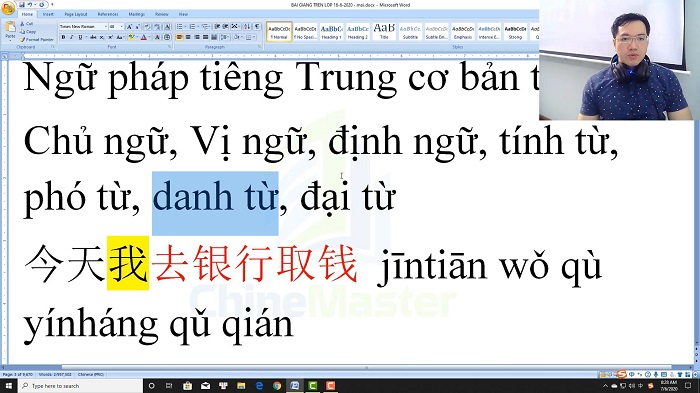
Task: Open the References ribbon tab
Action: (108, 14)
